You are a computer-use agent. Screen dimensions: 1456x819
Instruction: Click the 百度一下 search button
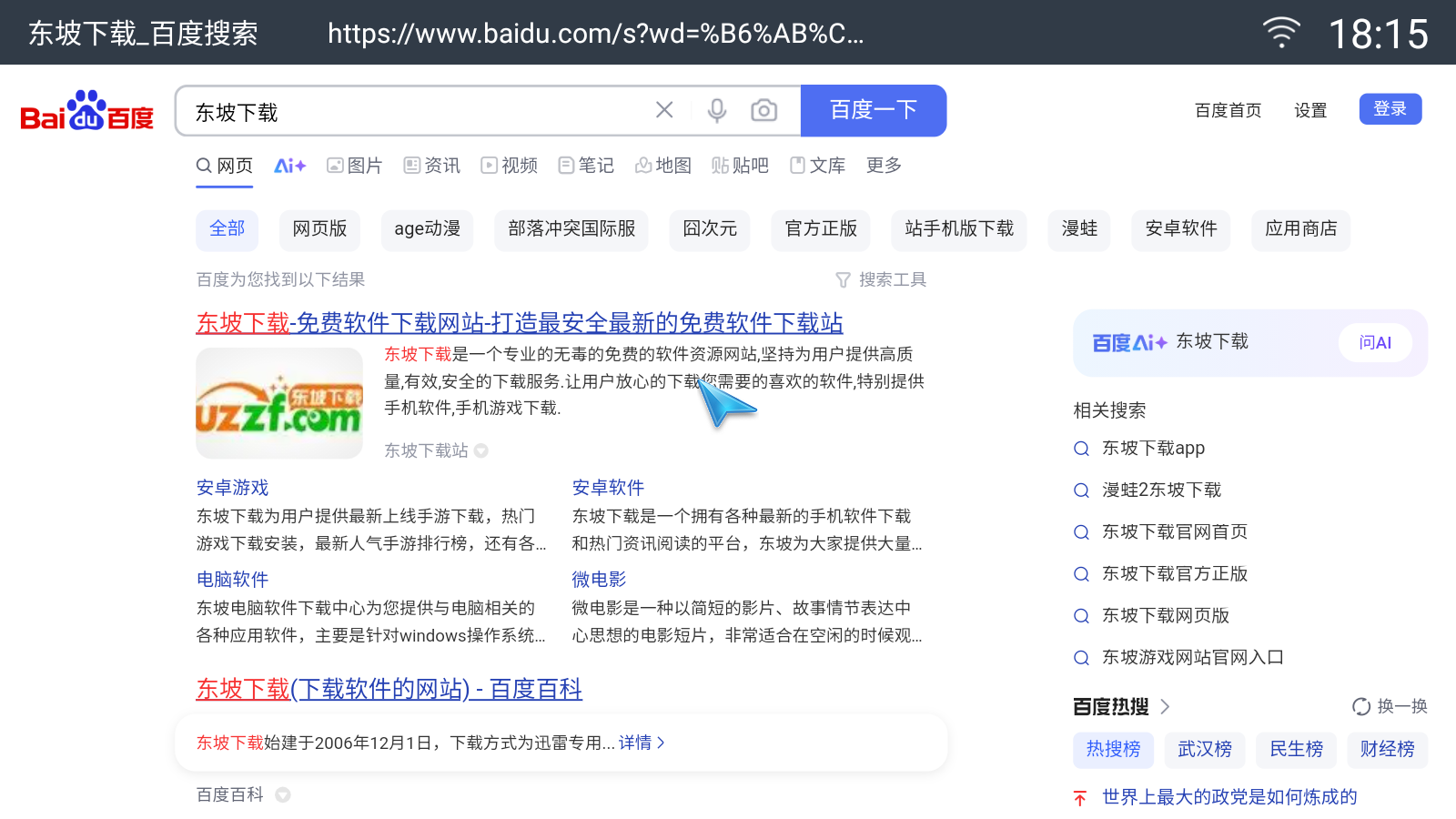click(874, 110)
